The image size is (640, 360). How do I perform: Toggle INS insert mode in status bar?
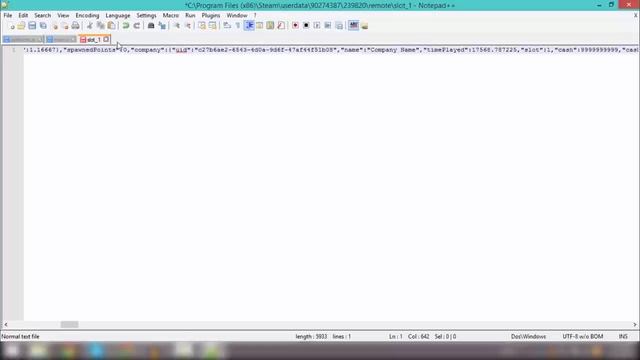(623, 337)
